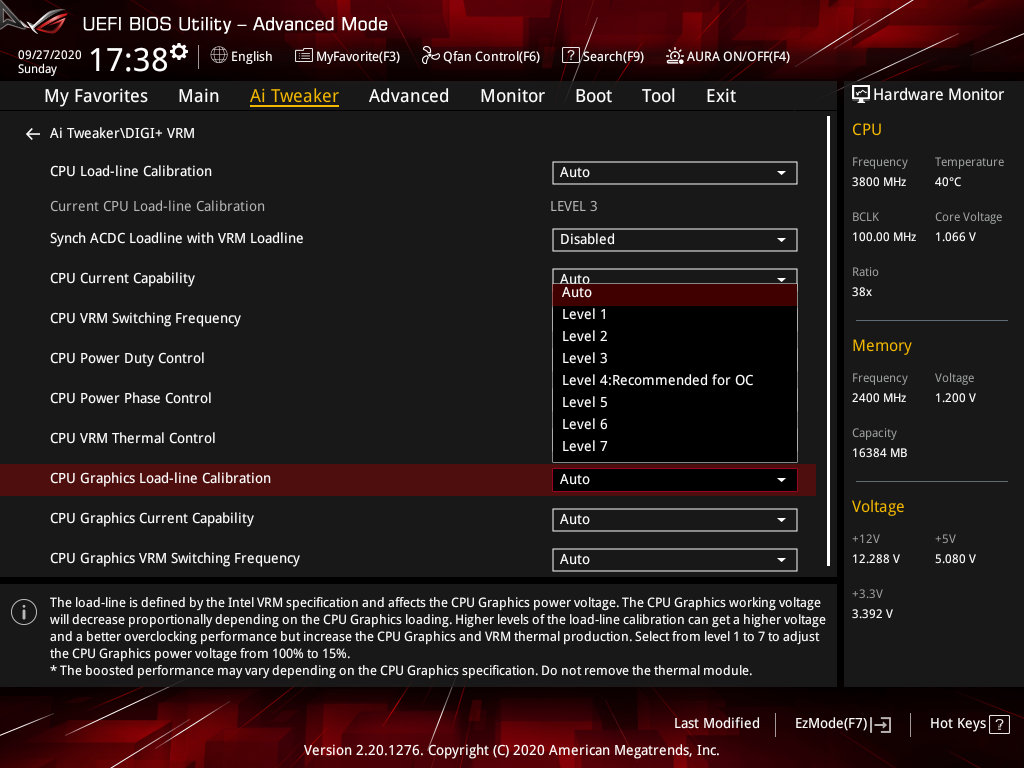The width and height of the screenshot is (1024, 768).
Task: Click the Qfan Control fan icon
Action: coord(430,56)
